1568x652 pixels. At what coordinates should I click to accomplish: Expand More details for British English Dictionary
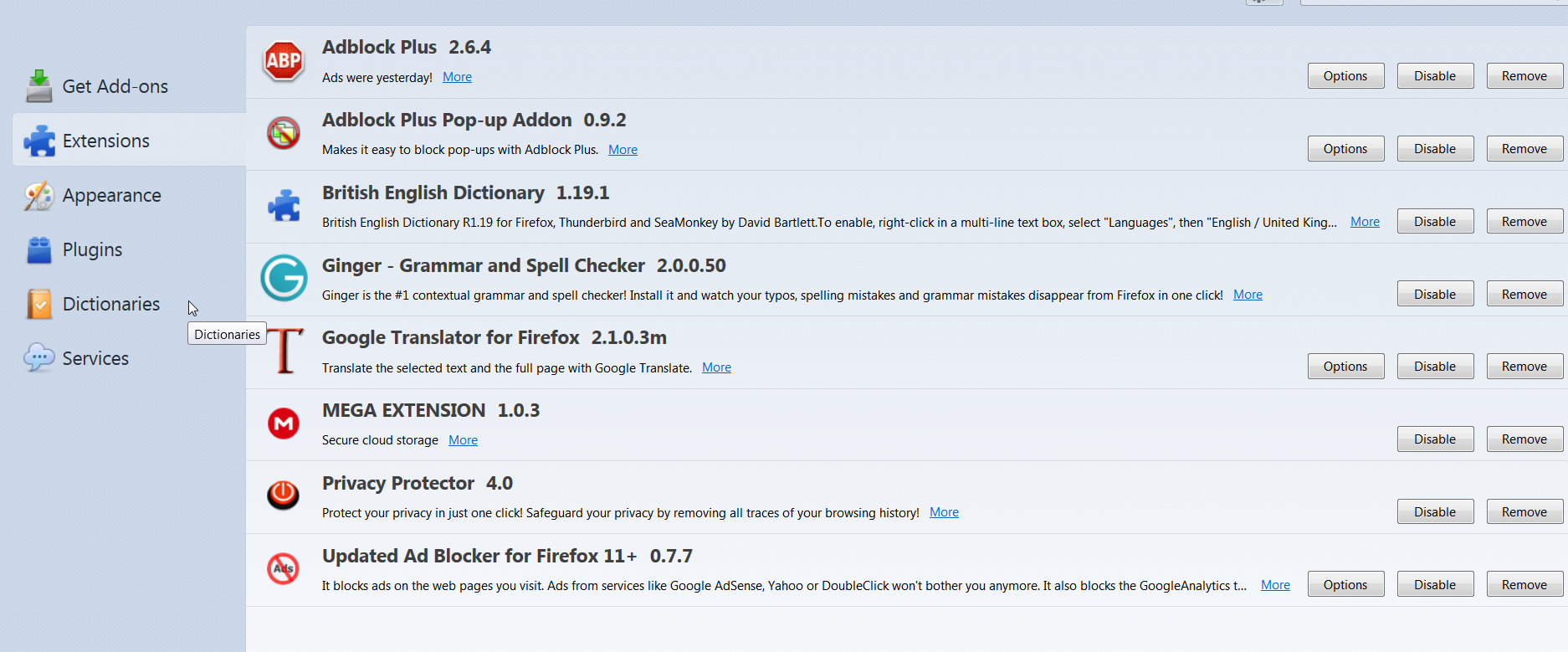[1364, 222]
